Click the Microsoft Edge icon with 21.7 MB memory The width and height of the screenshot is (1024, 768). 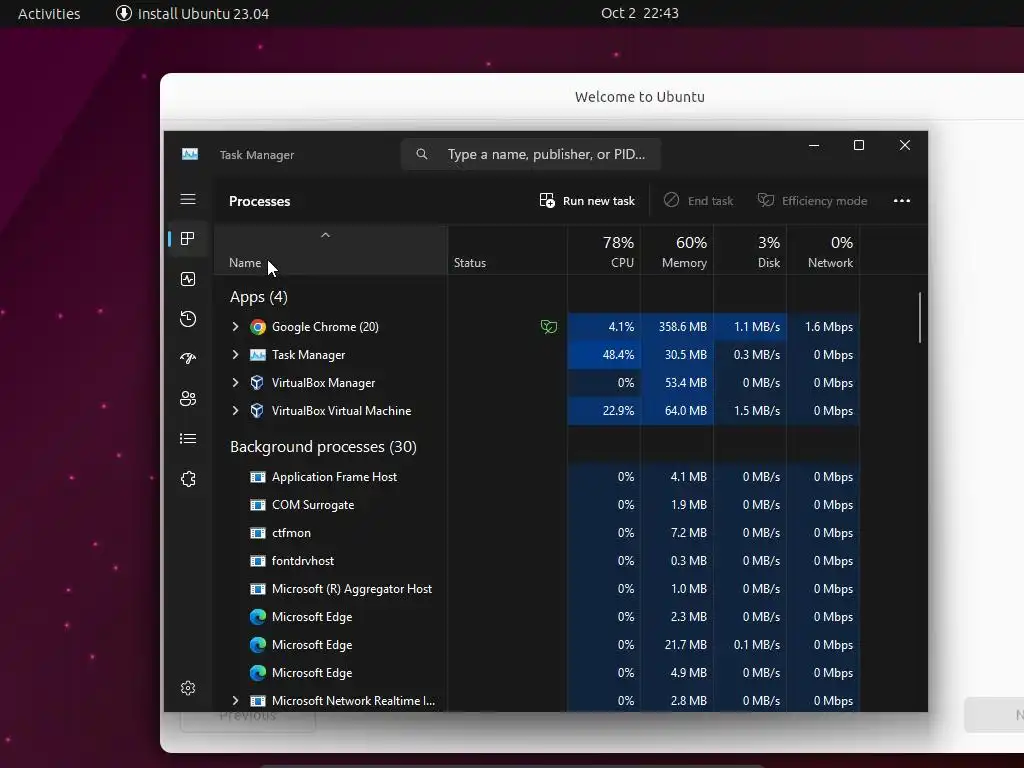pos(258,645)
